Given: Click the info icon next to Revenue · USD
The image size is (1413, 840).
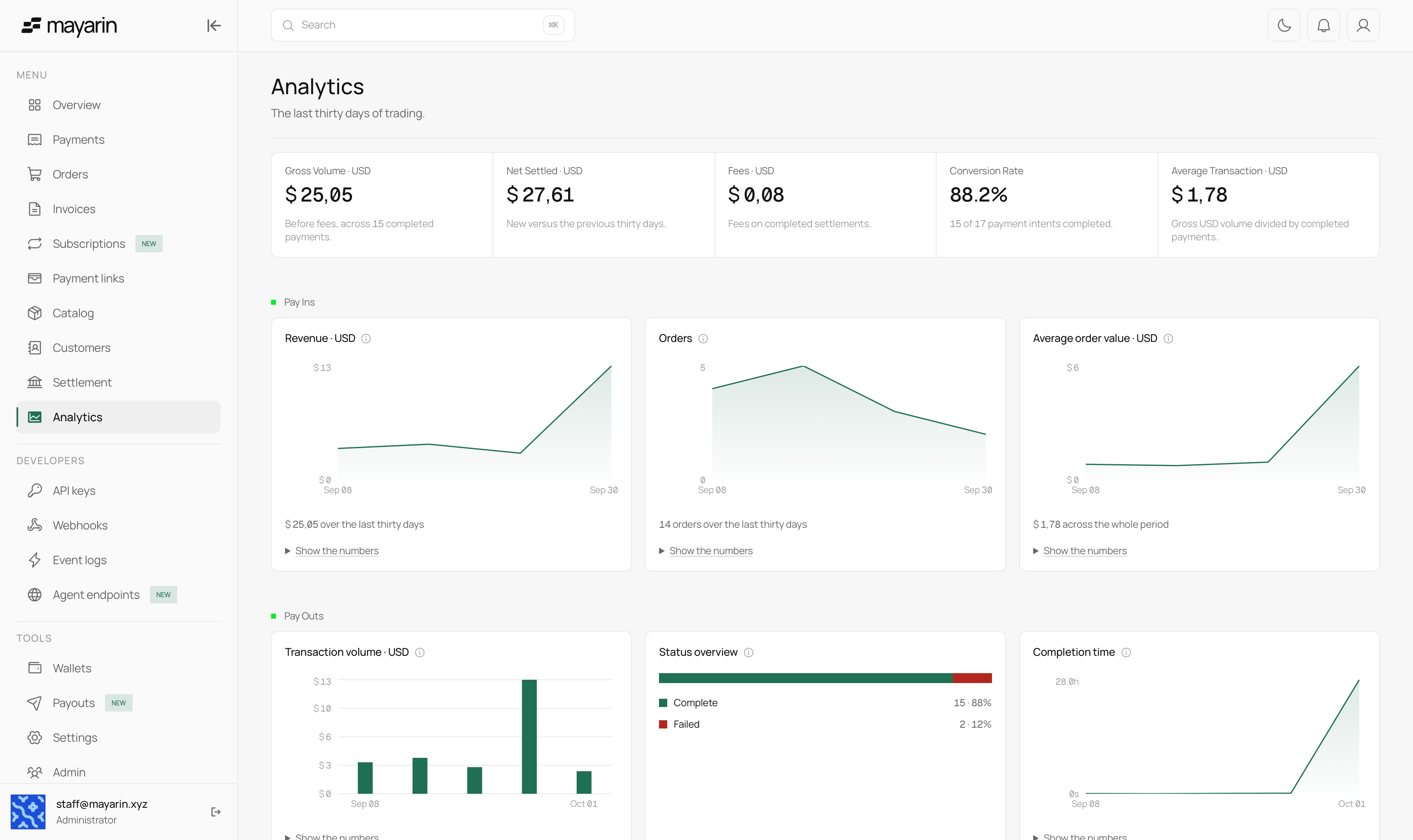Looking at the screenshot, I should point(366,339).
